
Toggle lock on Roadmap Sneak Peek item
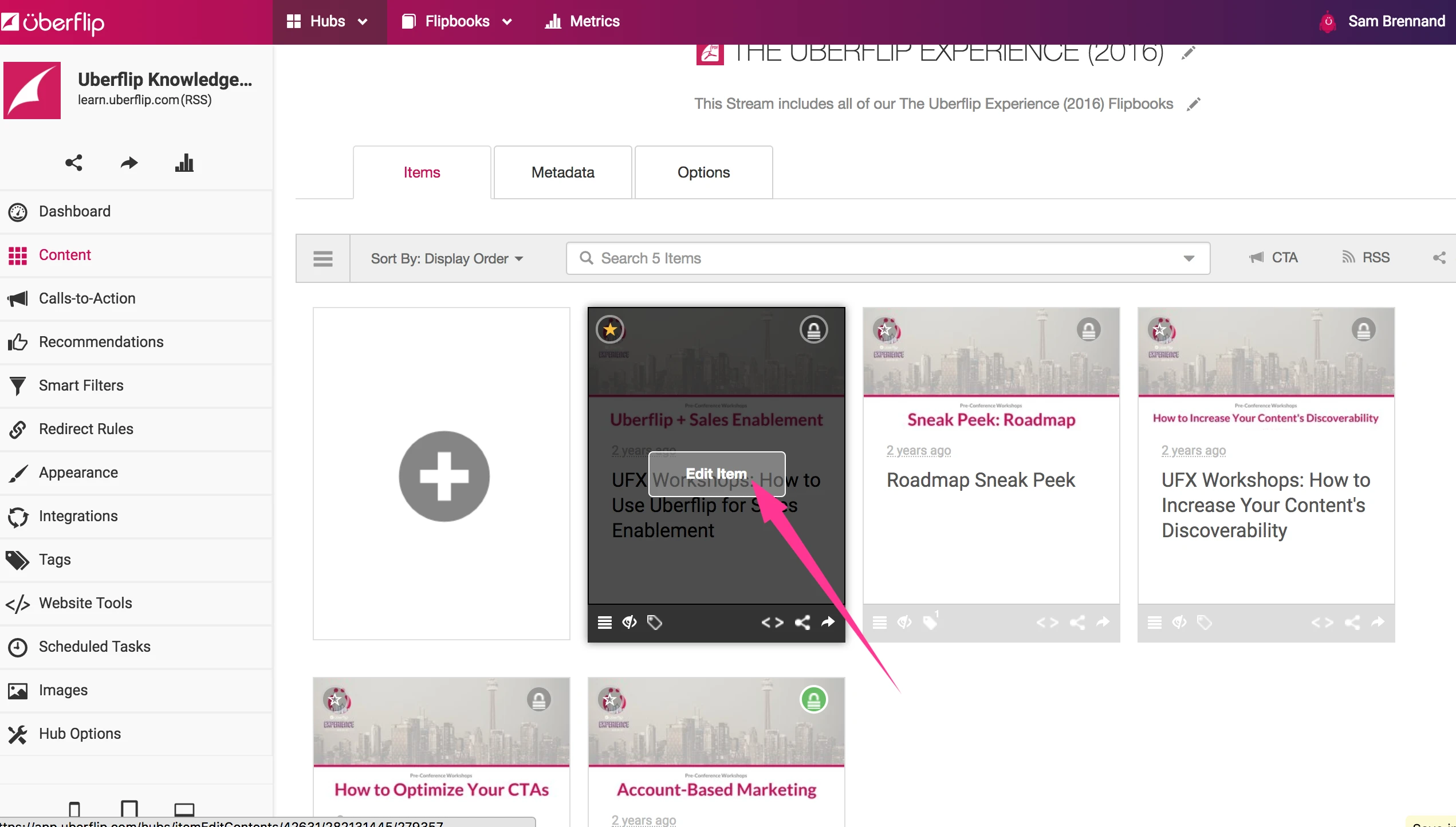pos(1088,329)
